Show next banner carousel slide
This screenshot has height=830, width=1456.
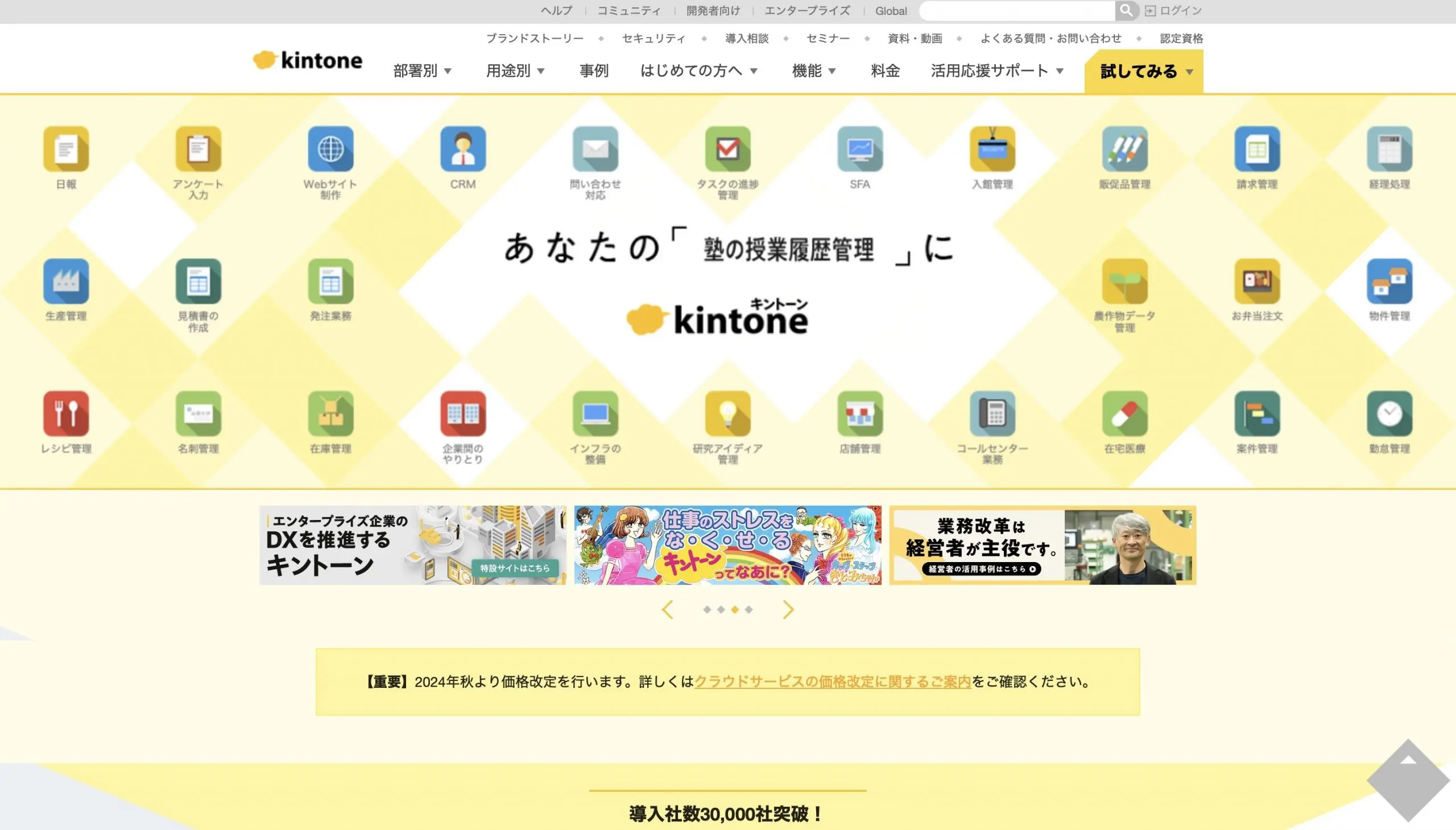point(788,609)
